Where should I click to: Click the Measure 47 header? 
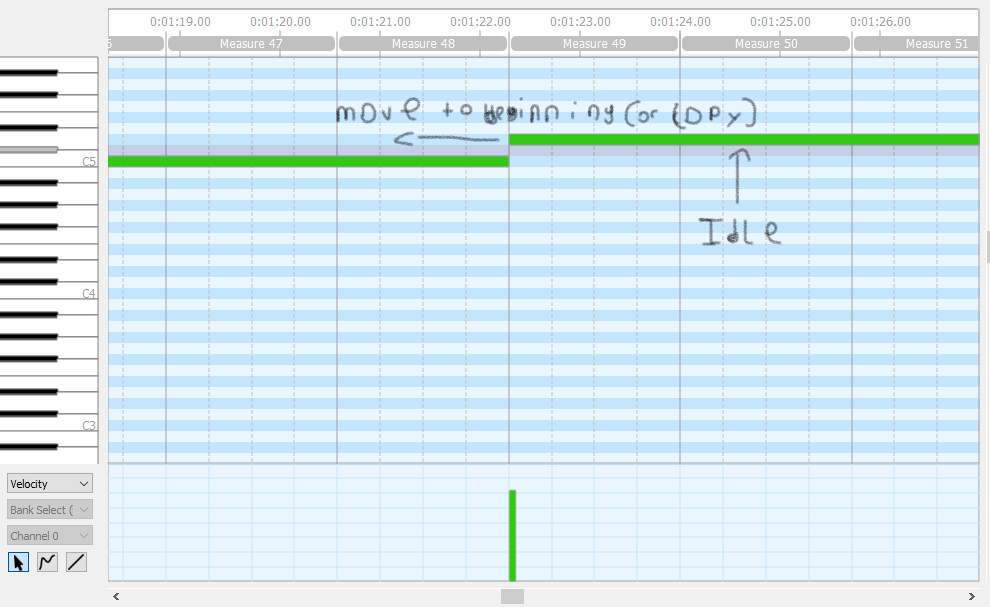pos(251,43)
